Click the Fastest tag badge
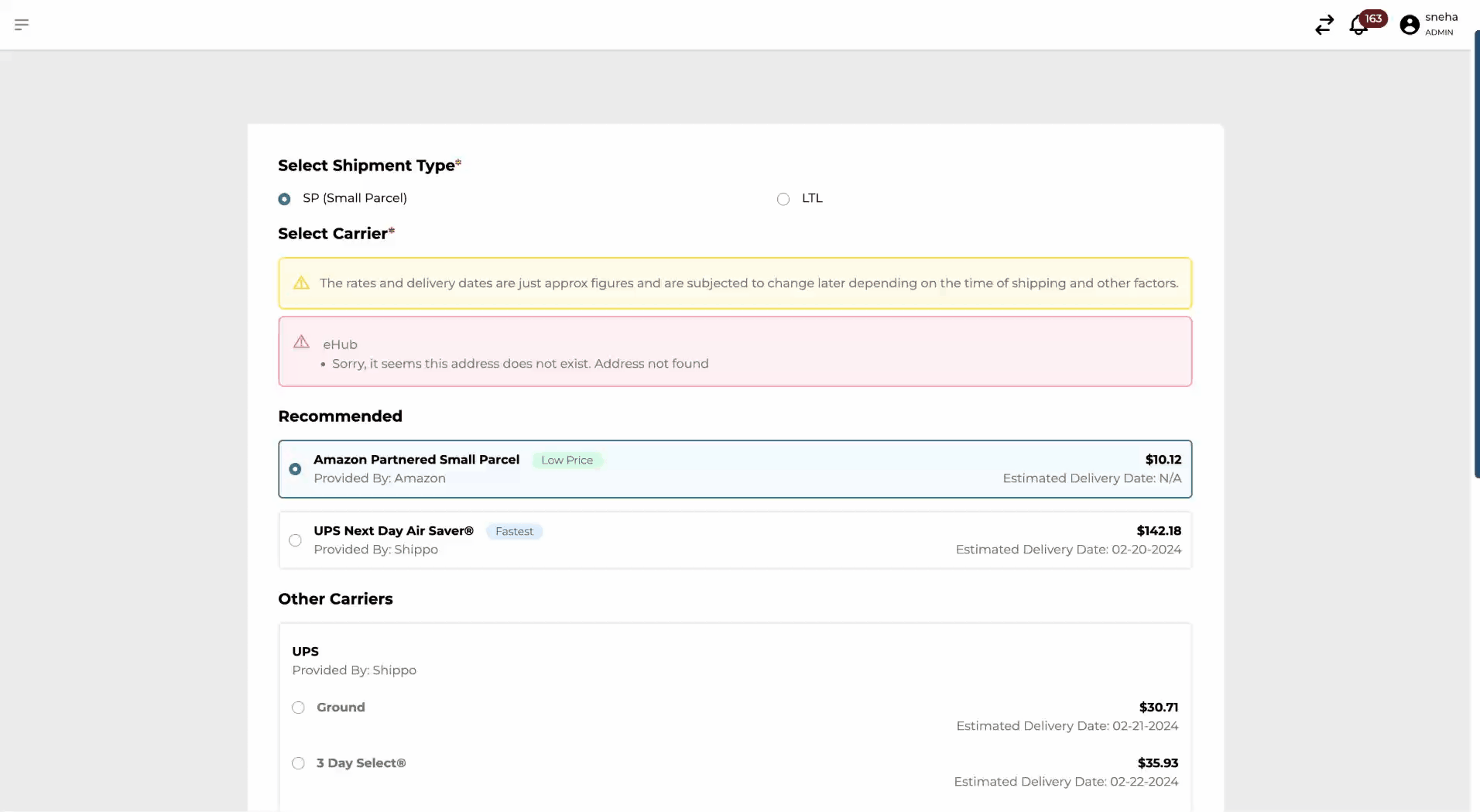1480x812 pixels. [x=514, y=532]
